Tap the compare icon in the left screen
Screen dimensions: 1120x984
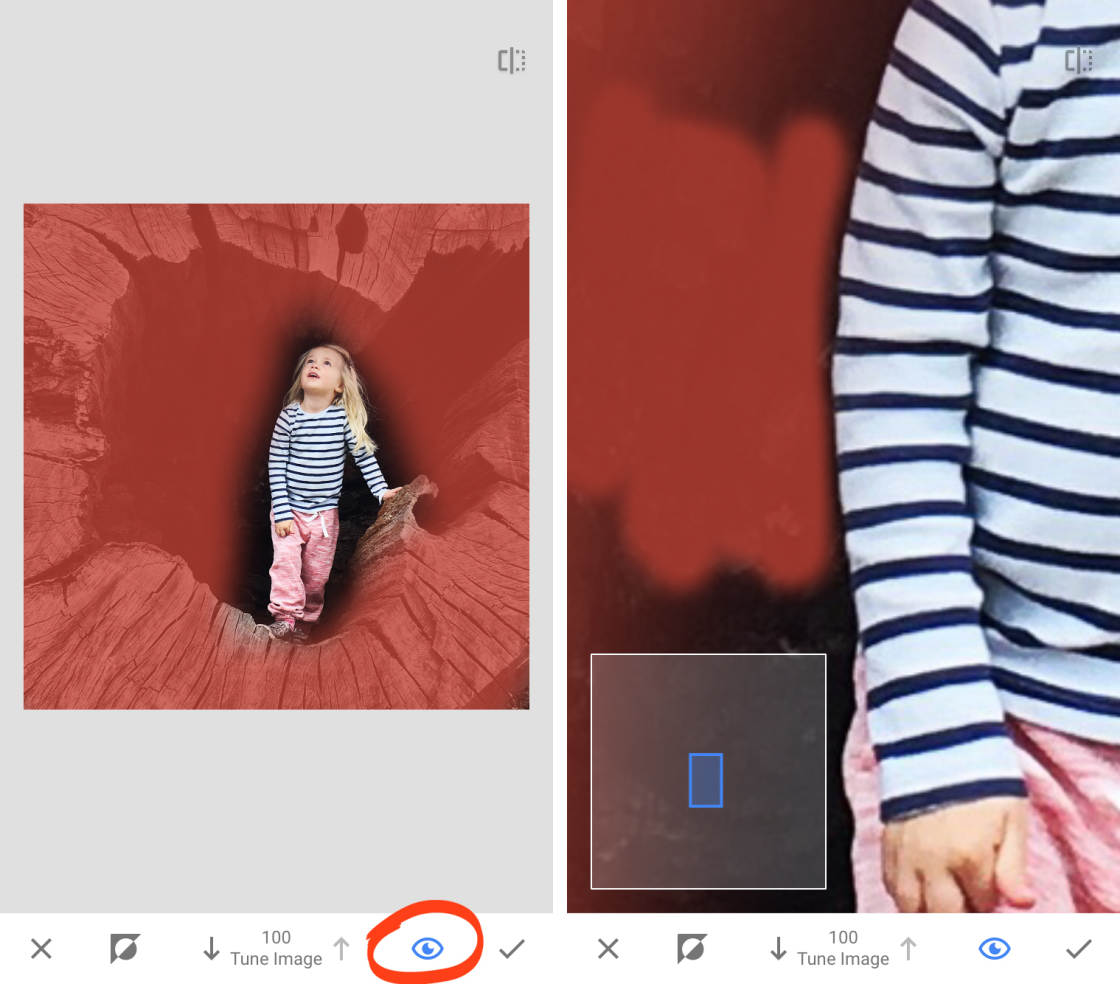pos(512,61)
